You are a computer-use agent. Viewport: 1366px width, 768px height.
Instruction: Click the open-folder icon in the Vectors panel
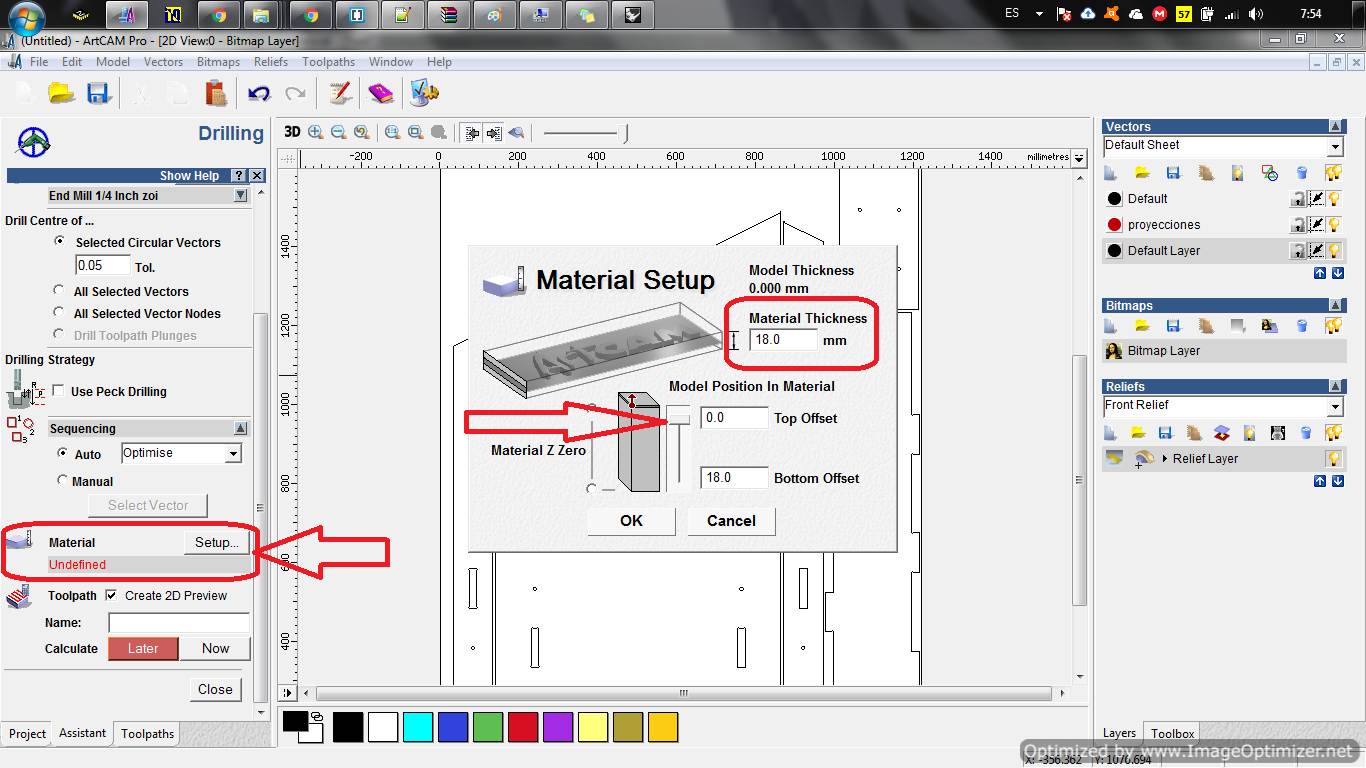[x=1141, y=173]
